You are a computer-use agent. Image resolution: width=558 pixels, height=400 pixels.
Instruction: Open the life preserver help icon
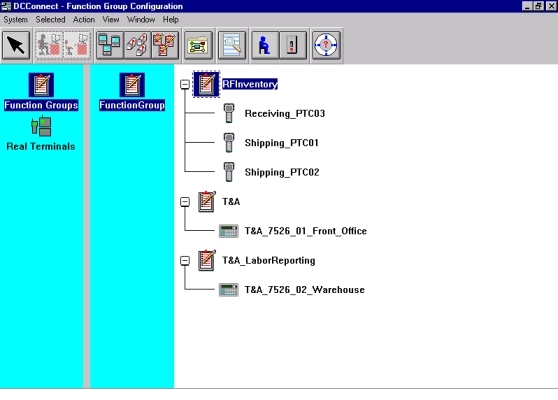coord(326,45)
